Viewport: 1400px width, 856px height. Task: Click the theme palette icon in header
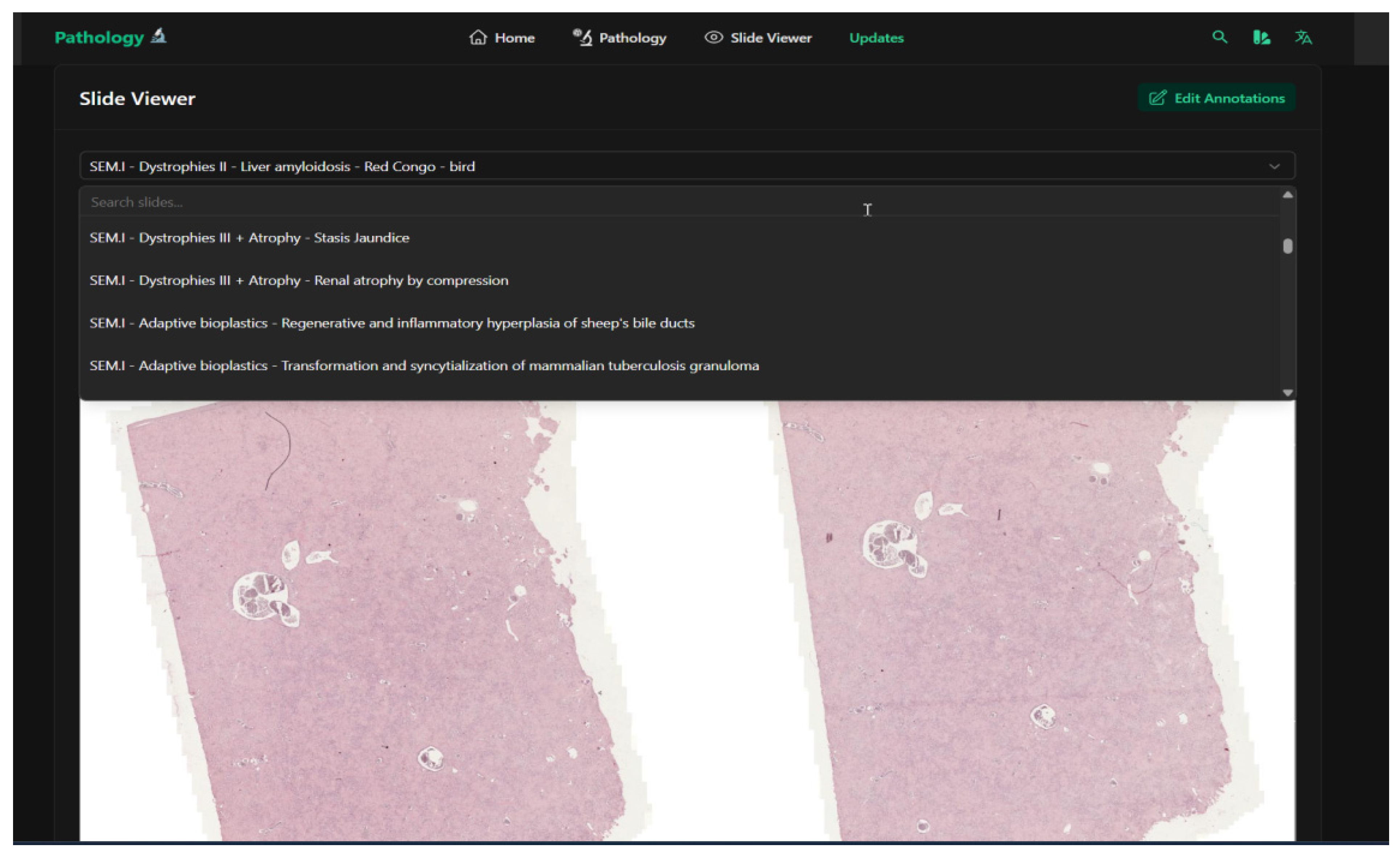pyautogui.click(x=1261, y=37)
